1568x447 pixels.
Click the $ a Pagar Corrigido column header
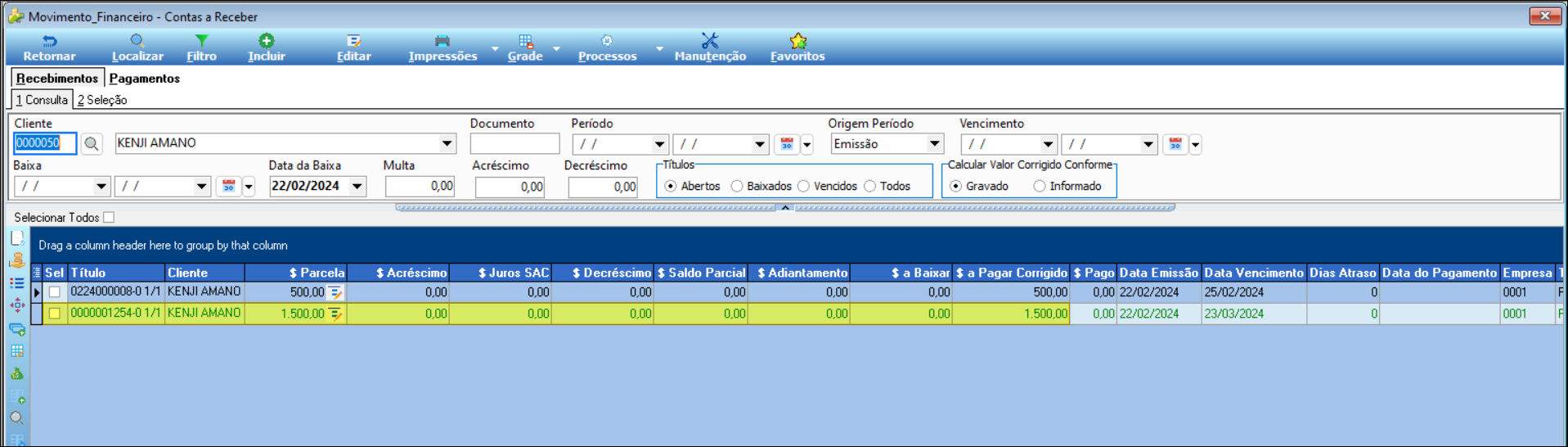[1012, 273]
